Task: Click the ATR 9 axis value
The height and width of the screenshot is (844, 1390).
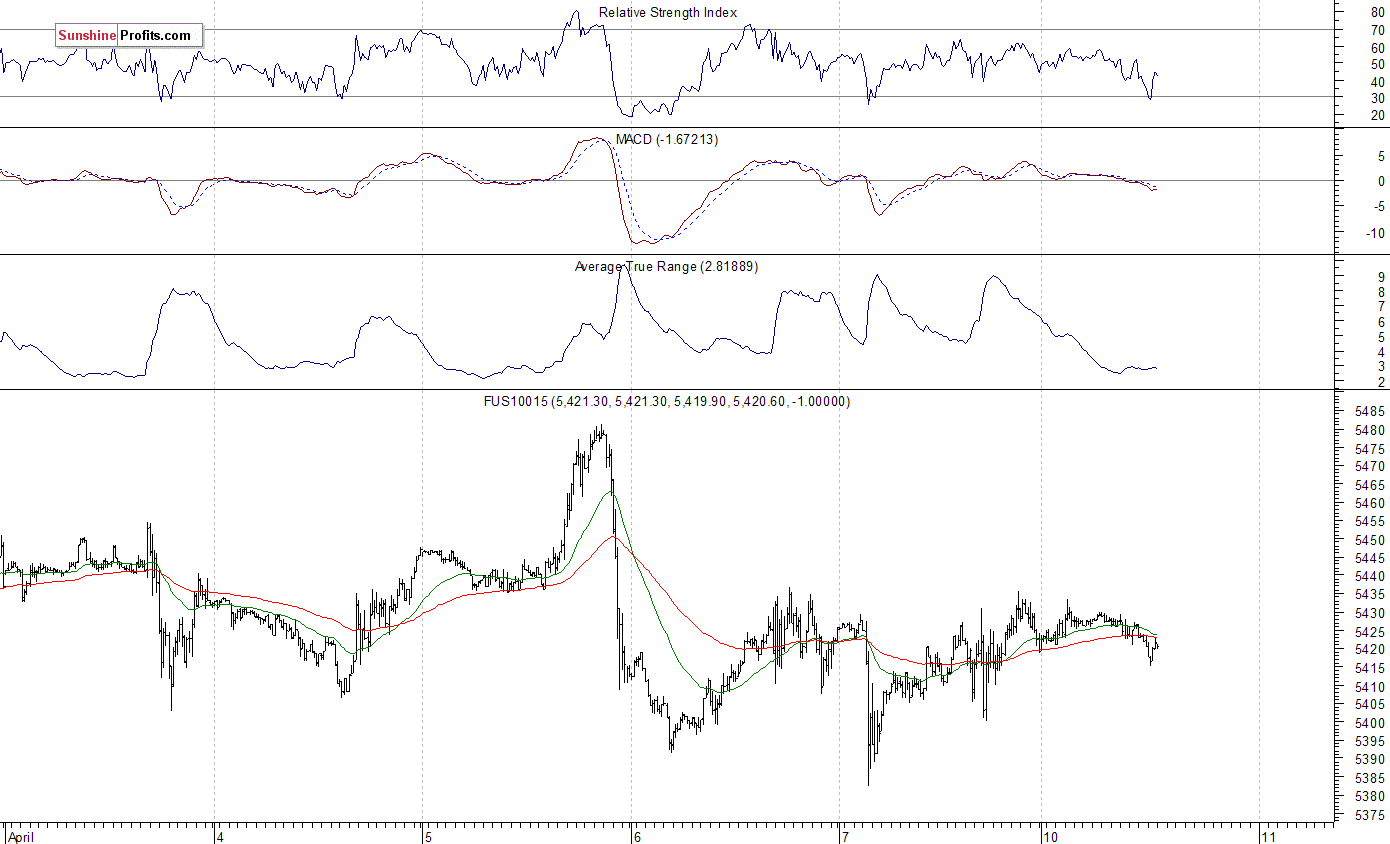Action: (x=1380, y=277)
